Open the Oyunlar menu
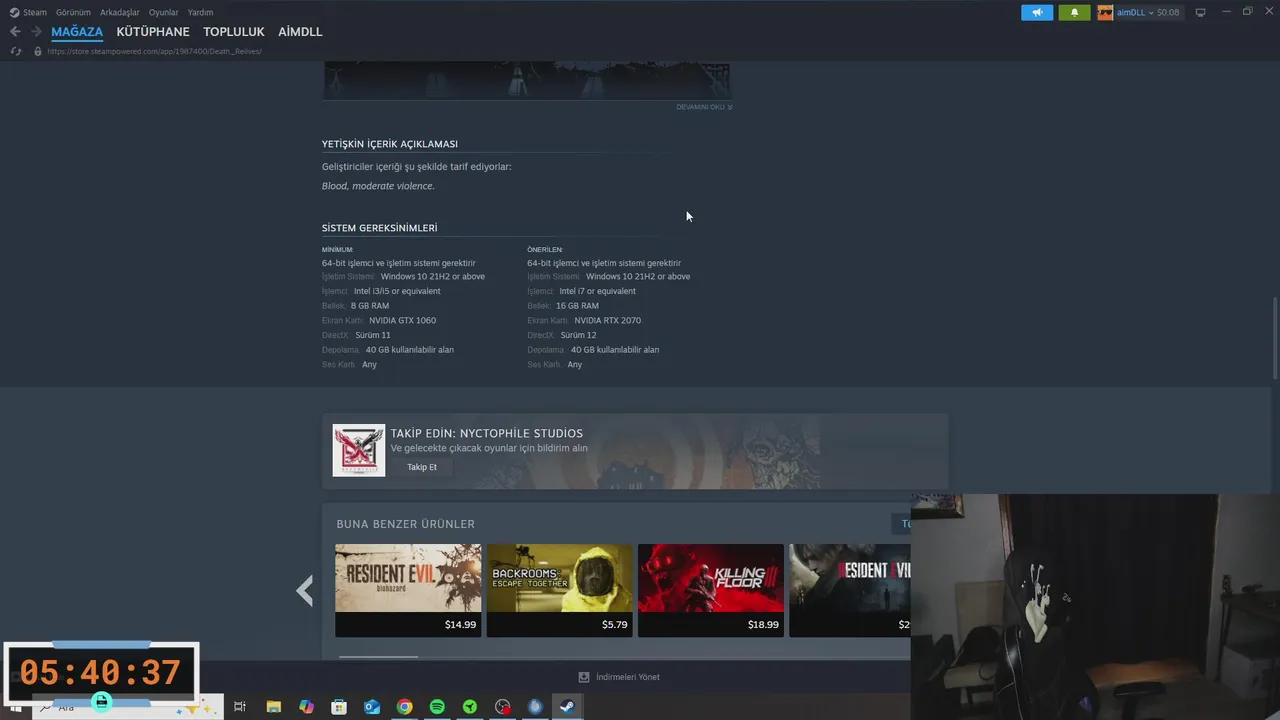The image size is (1280, 720). click(164, 13)
